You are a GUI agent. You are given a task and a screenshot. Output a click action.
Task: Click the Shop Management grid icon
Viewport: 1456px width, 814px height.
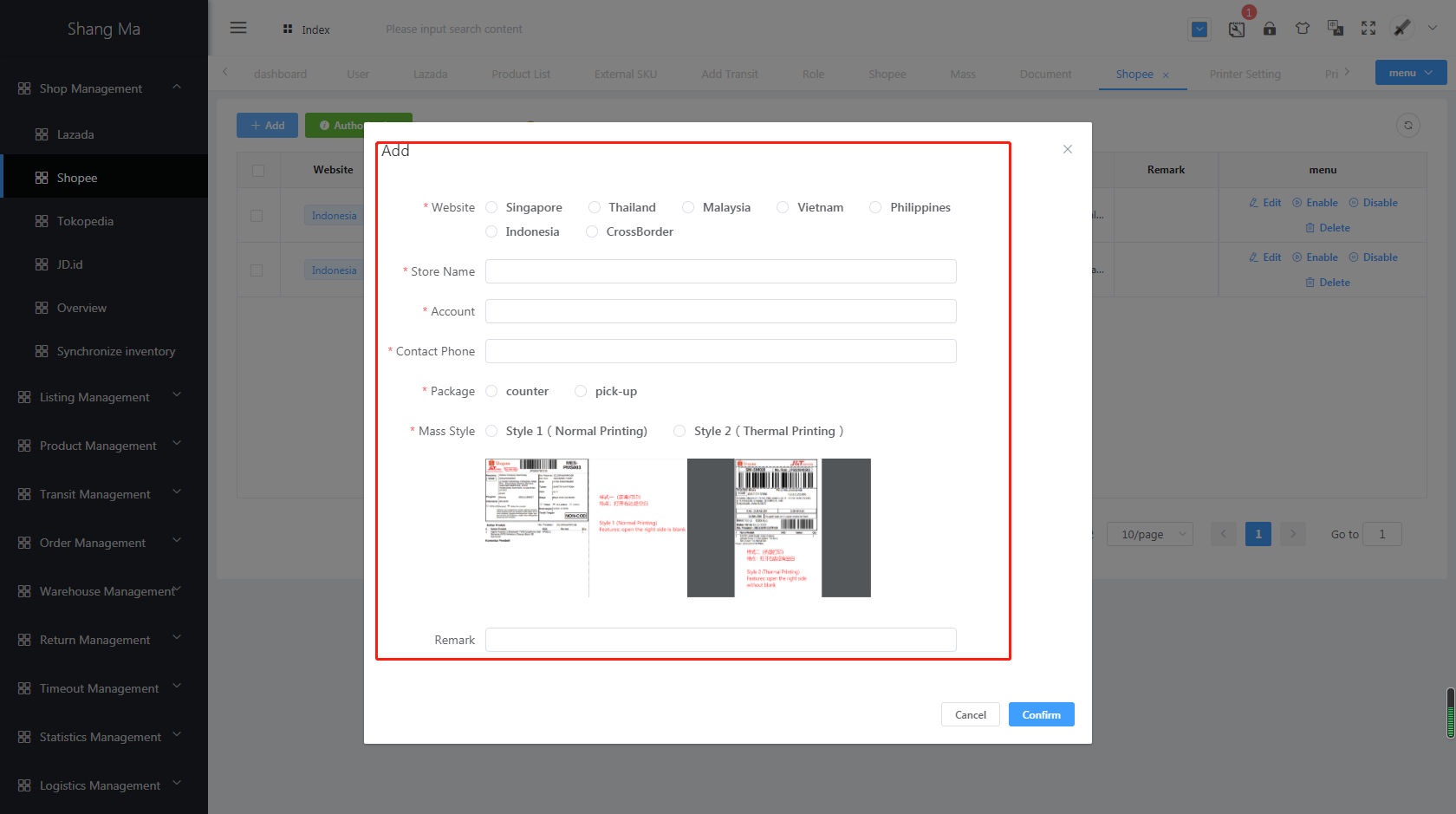(24, 88)
